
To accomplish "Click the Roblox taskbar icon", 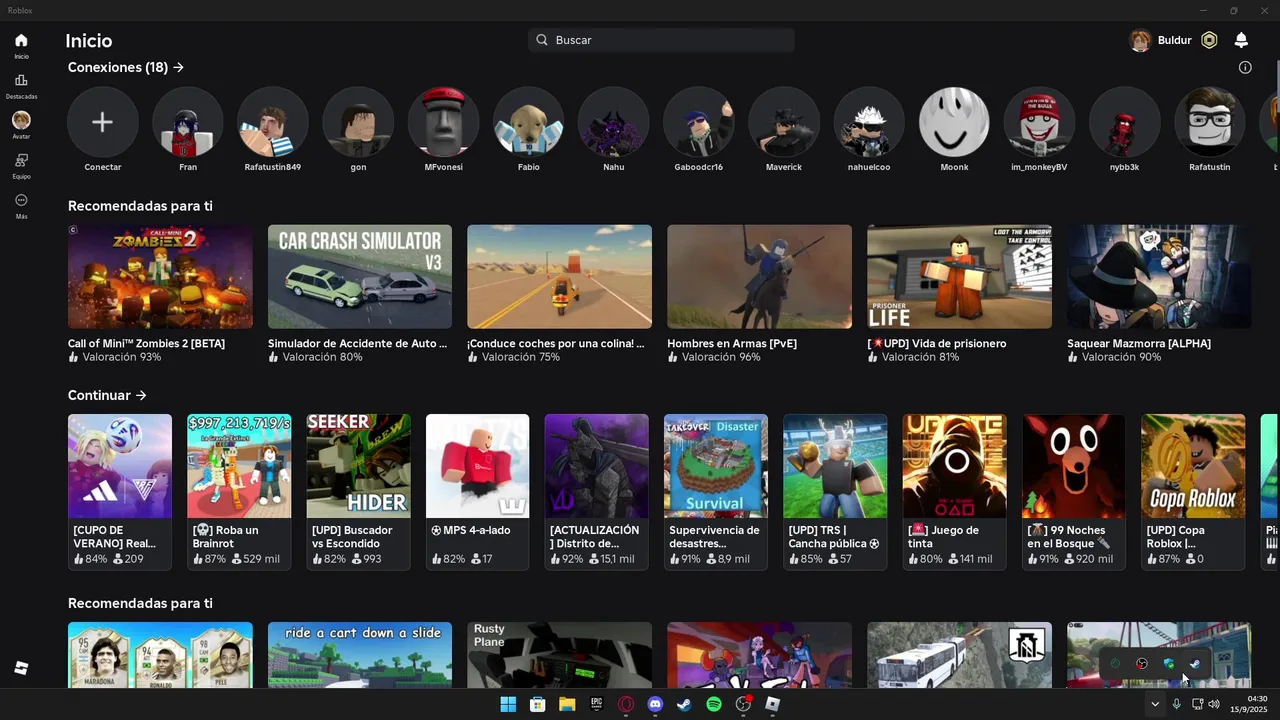I will [x=772, y=704].
